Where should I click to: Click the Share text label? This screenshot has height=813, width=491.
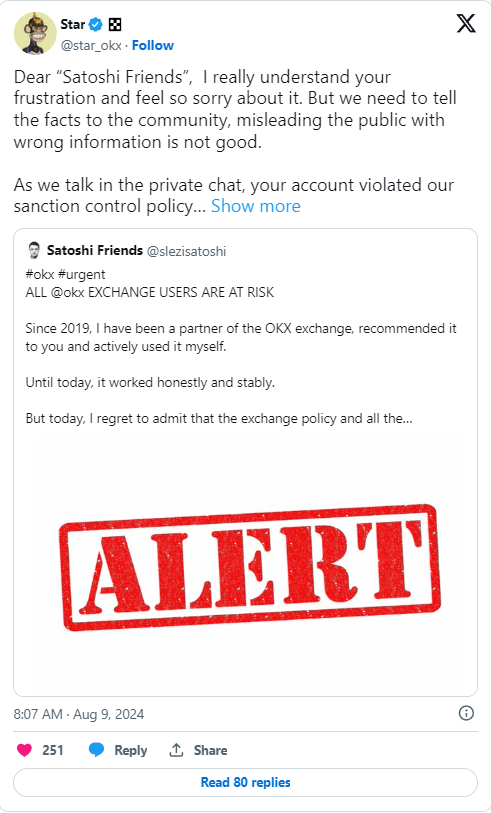pyautogui.click(x=211, y=750)
